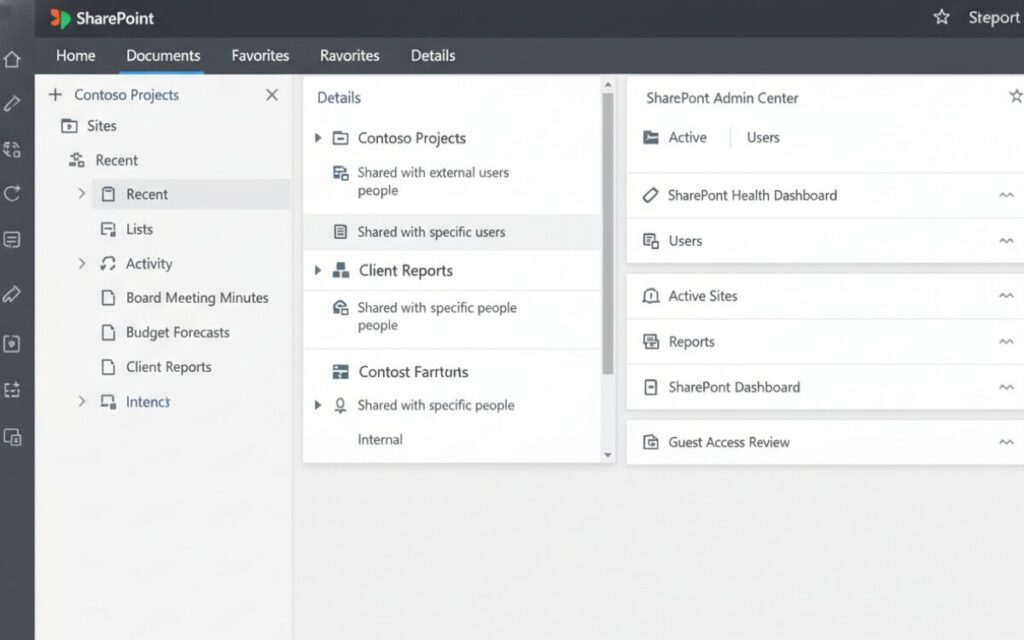Viewport: 1024px width, 640px height.
Task: Click the Guest Access Review icon
Action: (x=651, y=442)
